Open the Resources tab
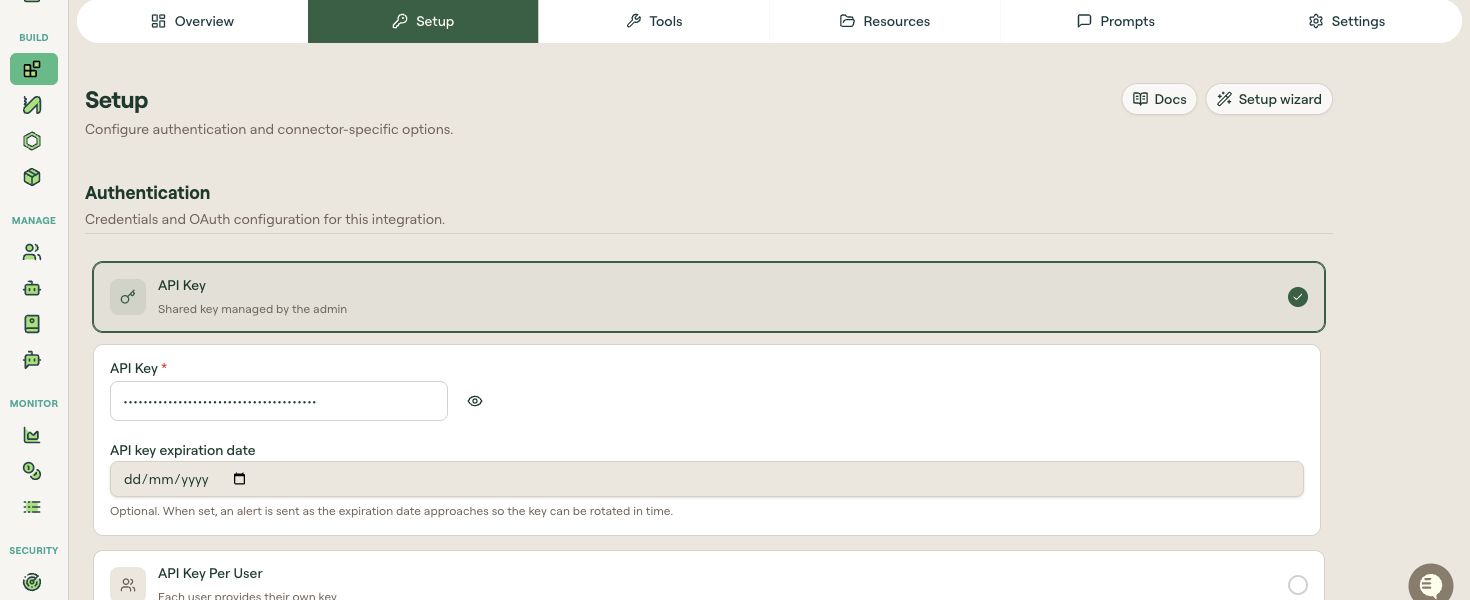 pos(885,21)
